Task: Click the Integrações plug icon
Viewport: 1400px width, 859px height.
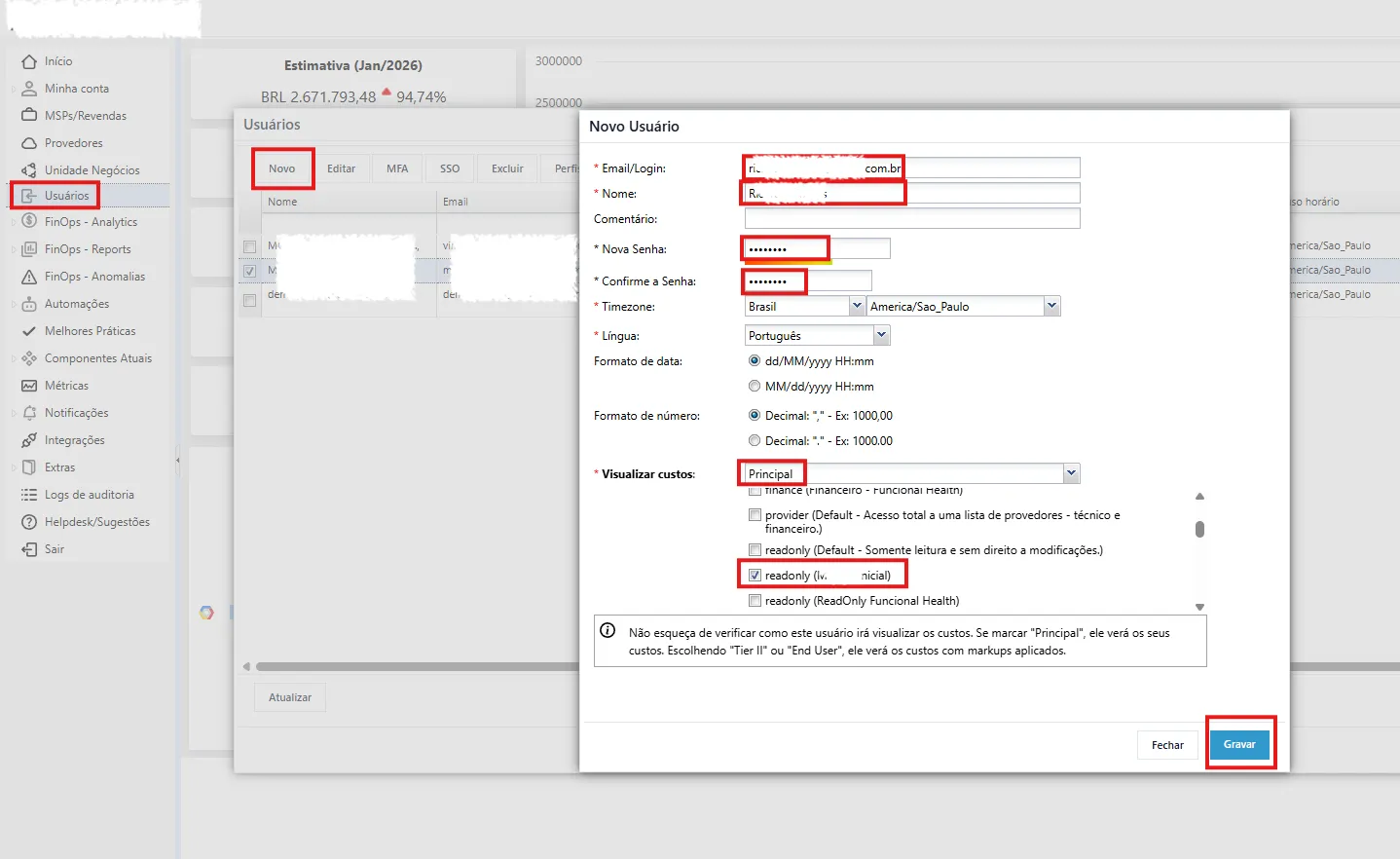Action: pyautogui.click(x=29, y=440)
